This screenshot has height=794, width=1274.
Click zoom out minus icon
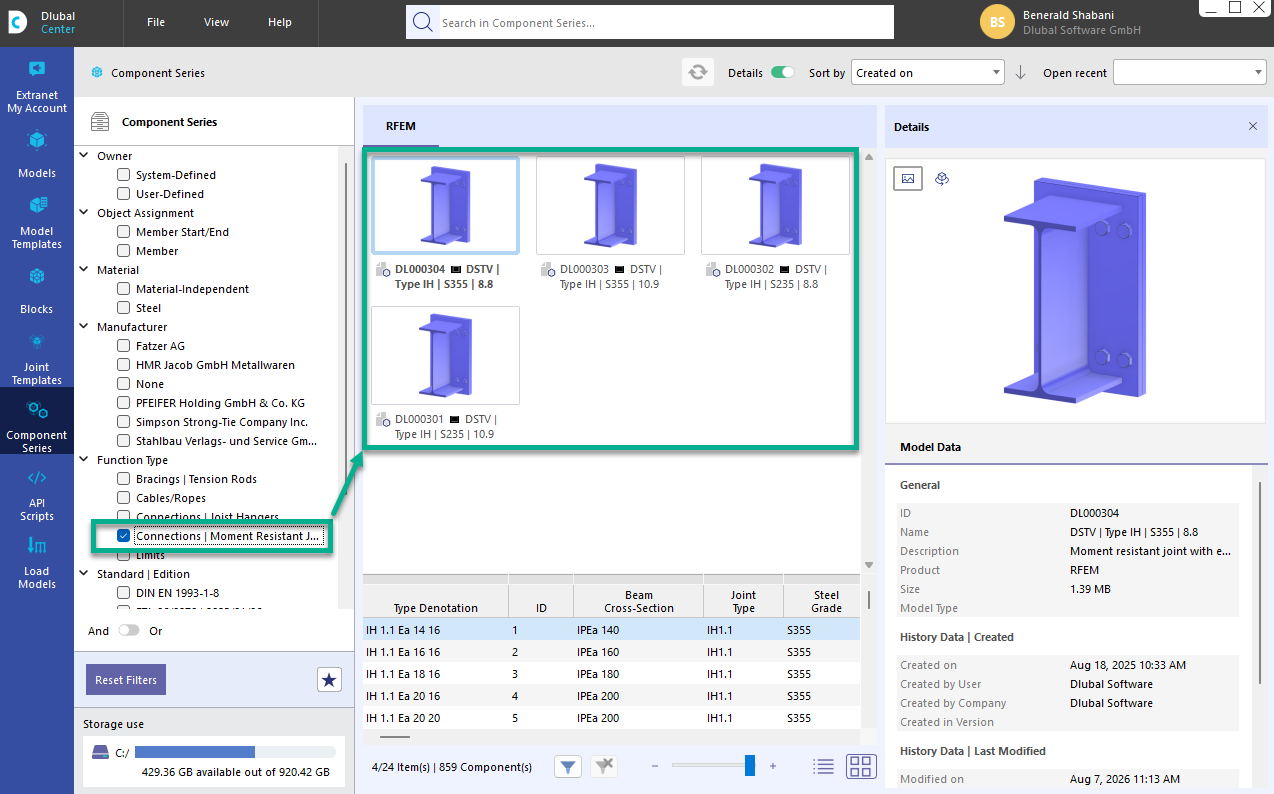655,767
